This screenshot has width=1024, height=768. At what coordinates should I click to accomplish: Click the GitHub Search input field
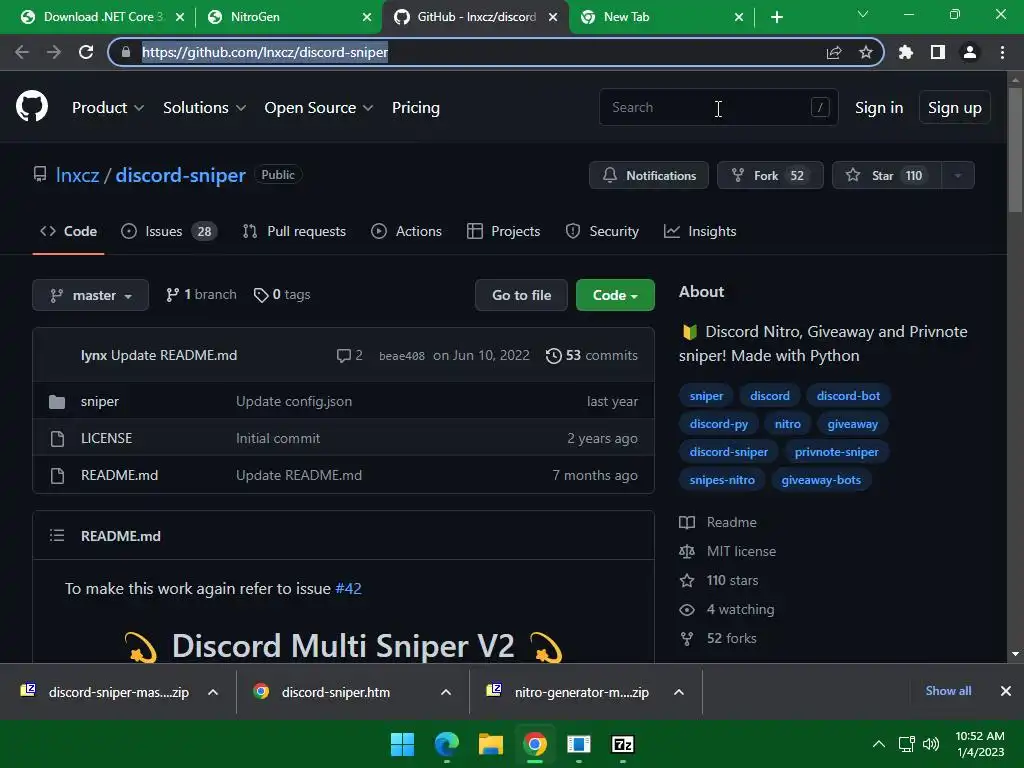click(x=718, y=107)
